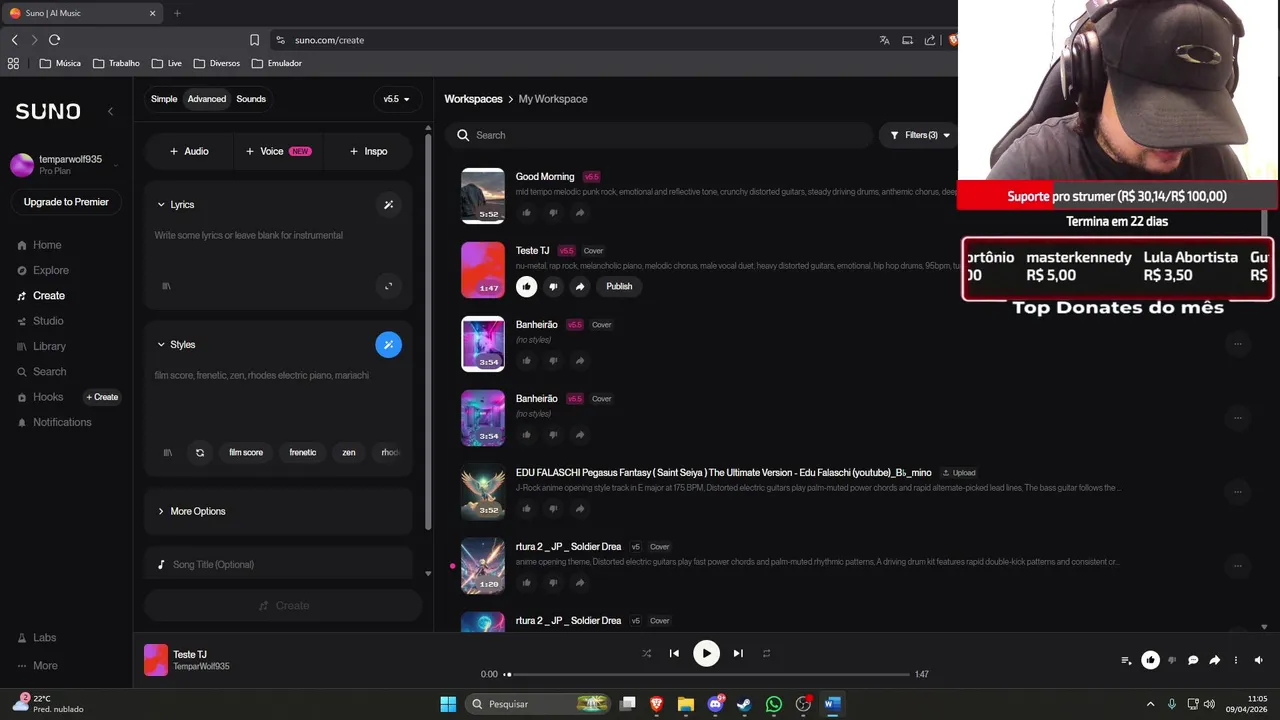1280x720 pixels.
Task: Publish the Teste TJ song
Action: pyautogui.click(x=619, y=286)
